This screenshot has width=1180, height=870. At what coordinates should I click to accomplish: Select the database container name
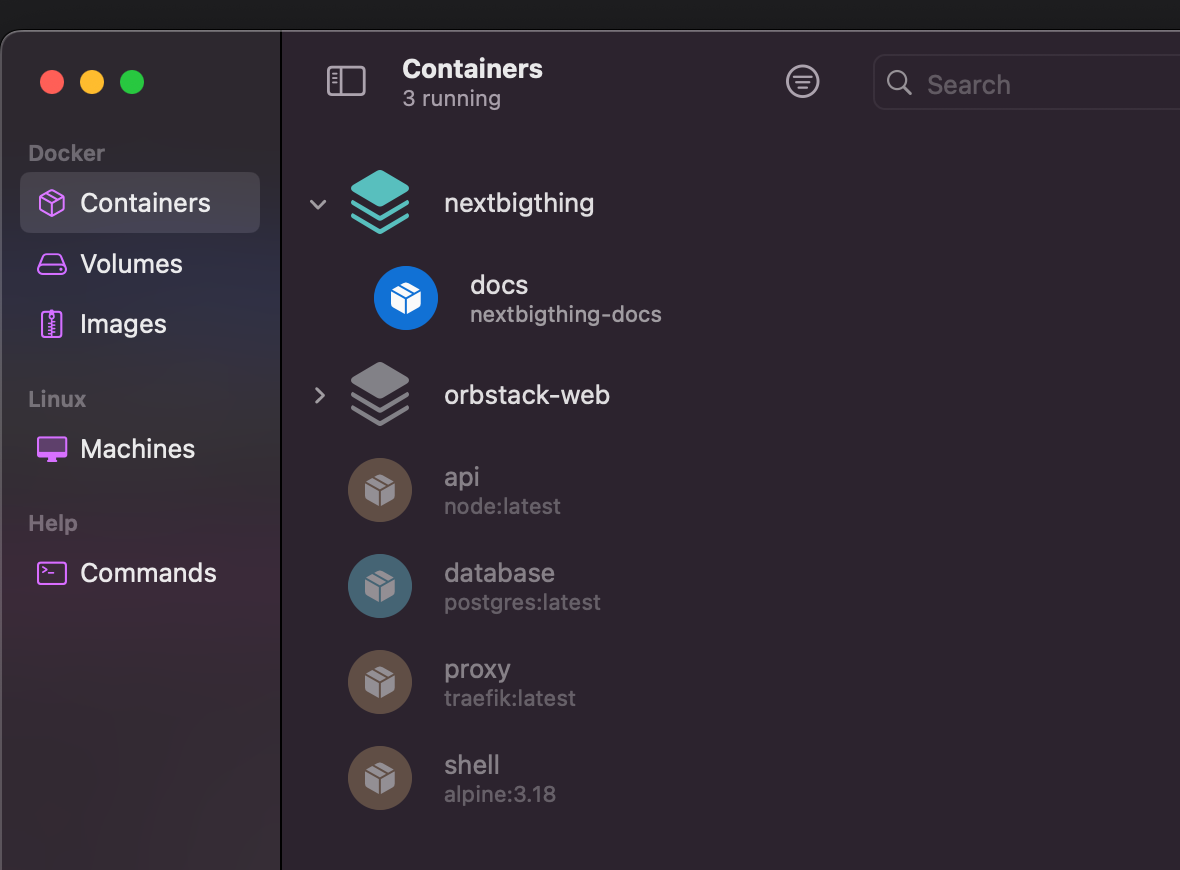point(500,573)
